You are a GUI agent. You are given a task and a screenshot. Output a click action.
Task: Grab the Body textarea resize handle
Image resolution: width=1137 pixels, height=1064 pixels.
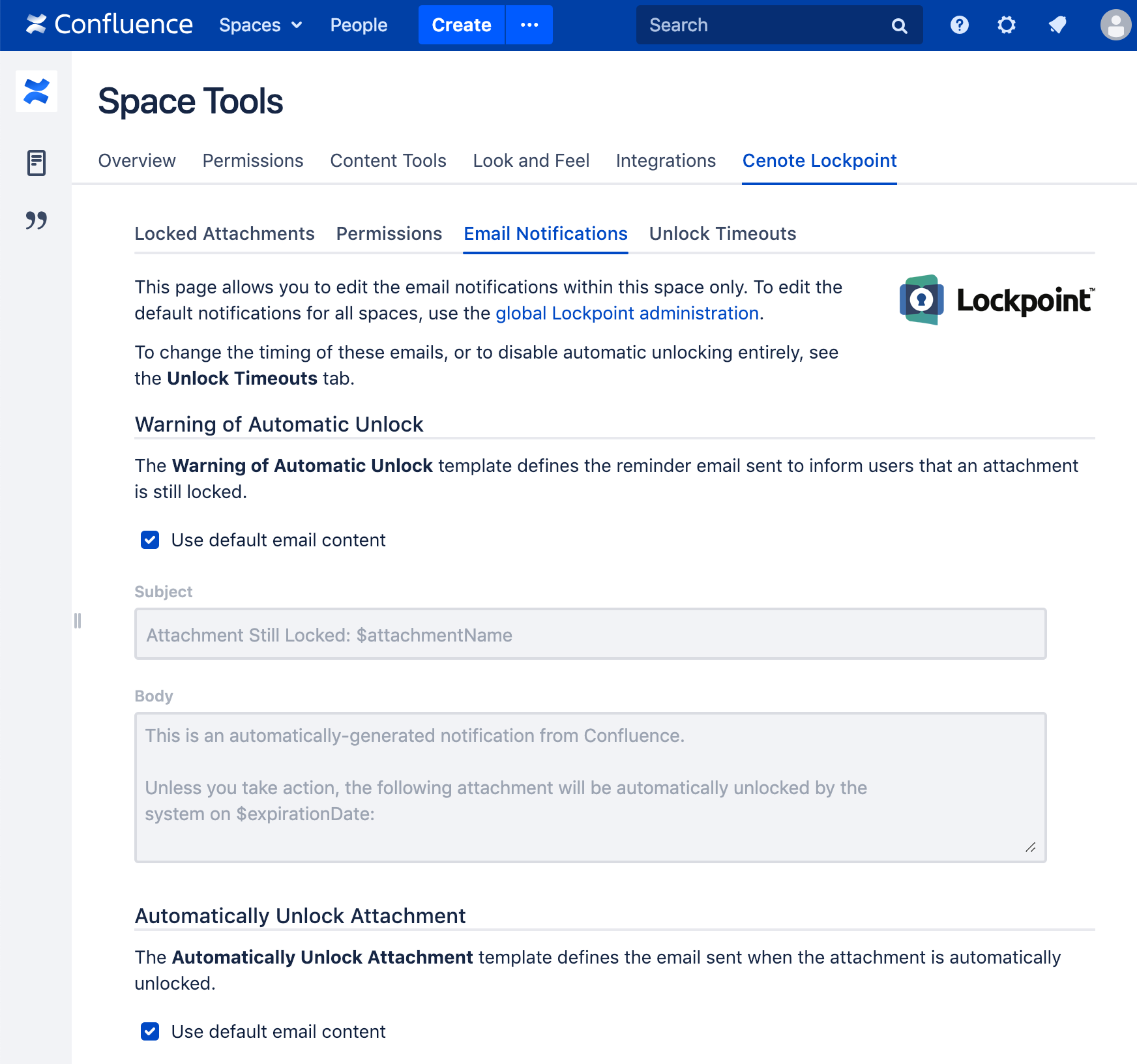[x=1030, y=848]
